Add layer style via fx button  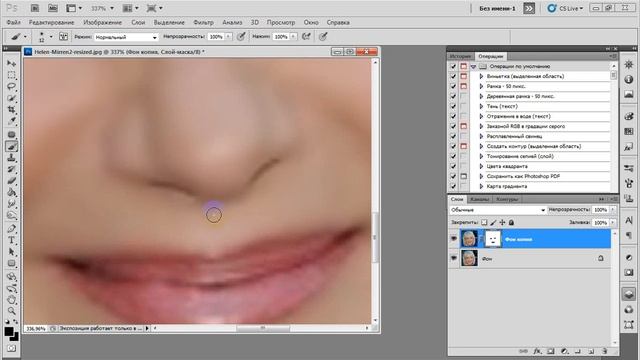click(x=538, y=351)
